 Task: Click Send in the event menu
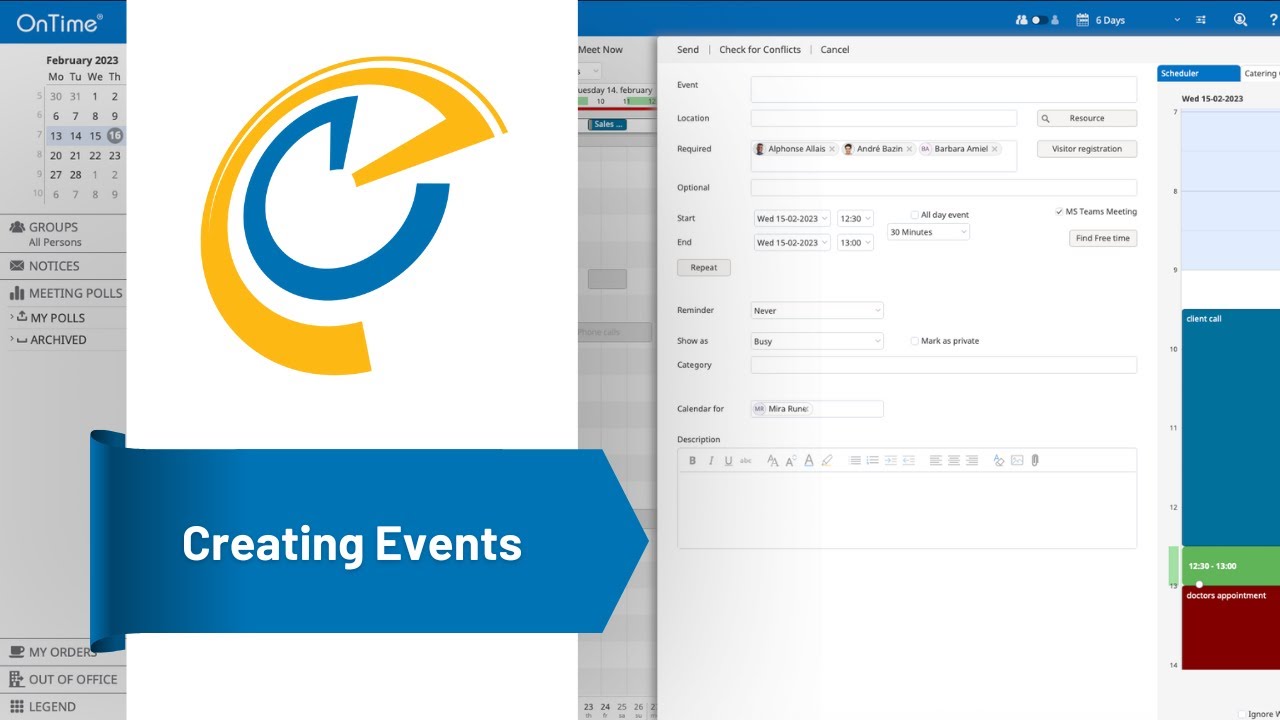pos(688,49)
